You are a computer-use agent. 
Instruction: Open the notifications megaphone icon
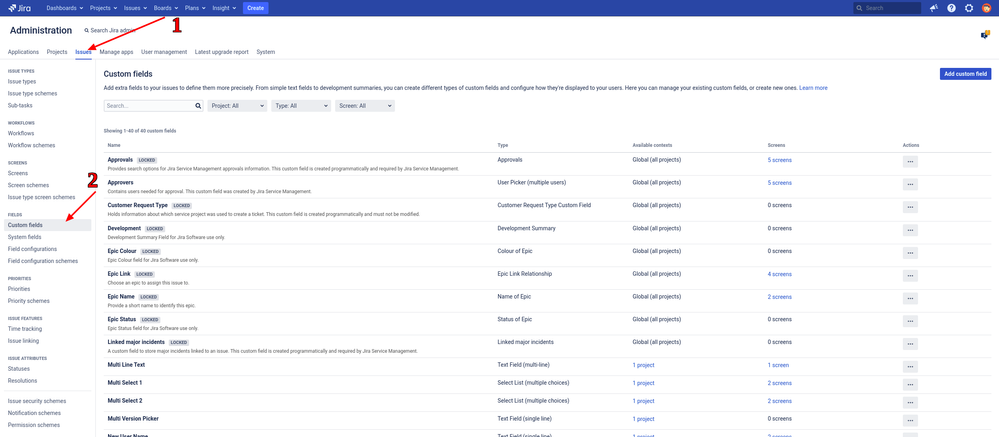point(934,8)
